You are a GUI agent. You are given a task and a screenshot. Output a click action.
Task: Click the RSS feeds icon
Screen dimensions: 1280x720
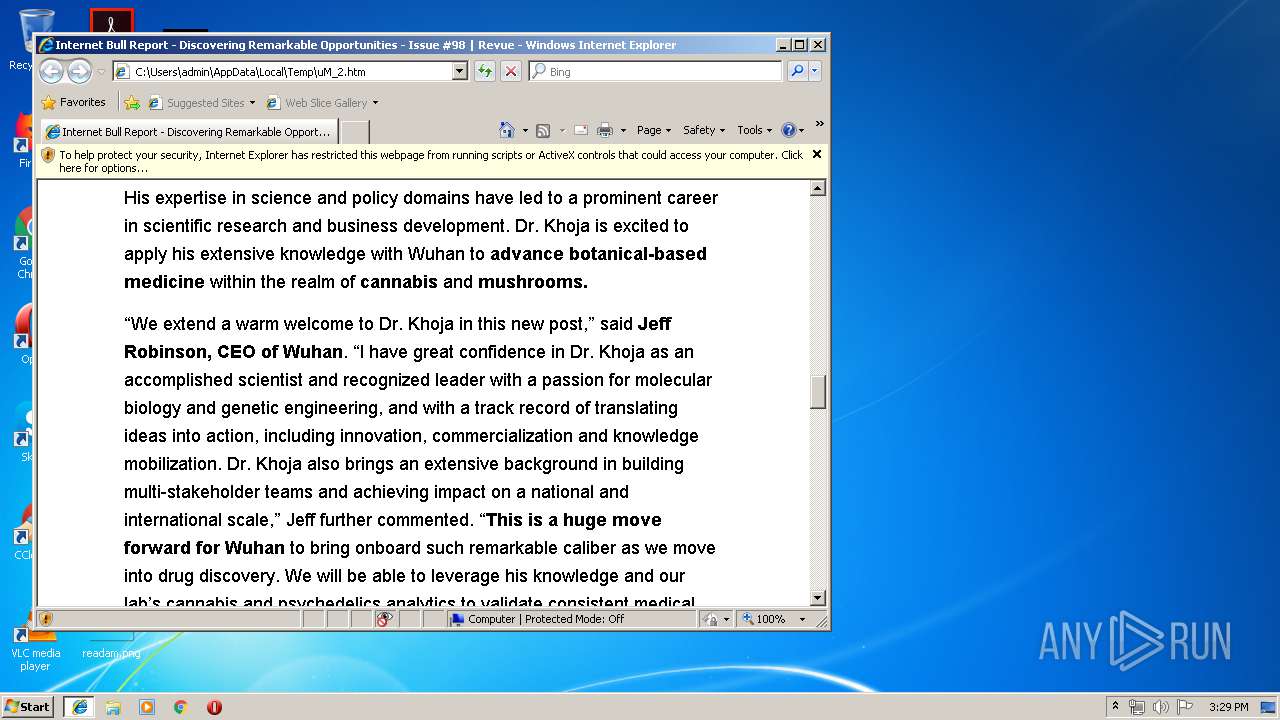(x=543, y=130)
